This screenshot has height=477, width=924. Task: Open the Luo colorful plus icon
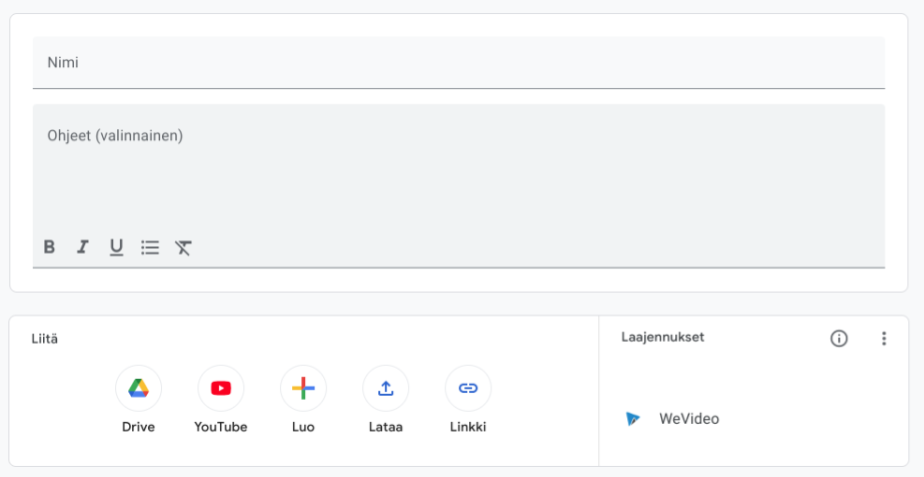click(303, 389)
